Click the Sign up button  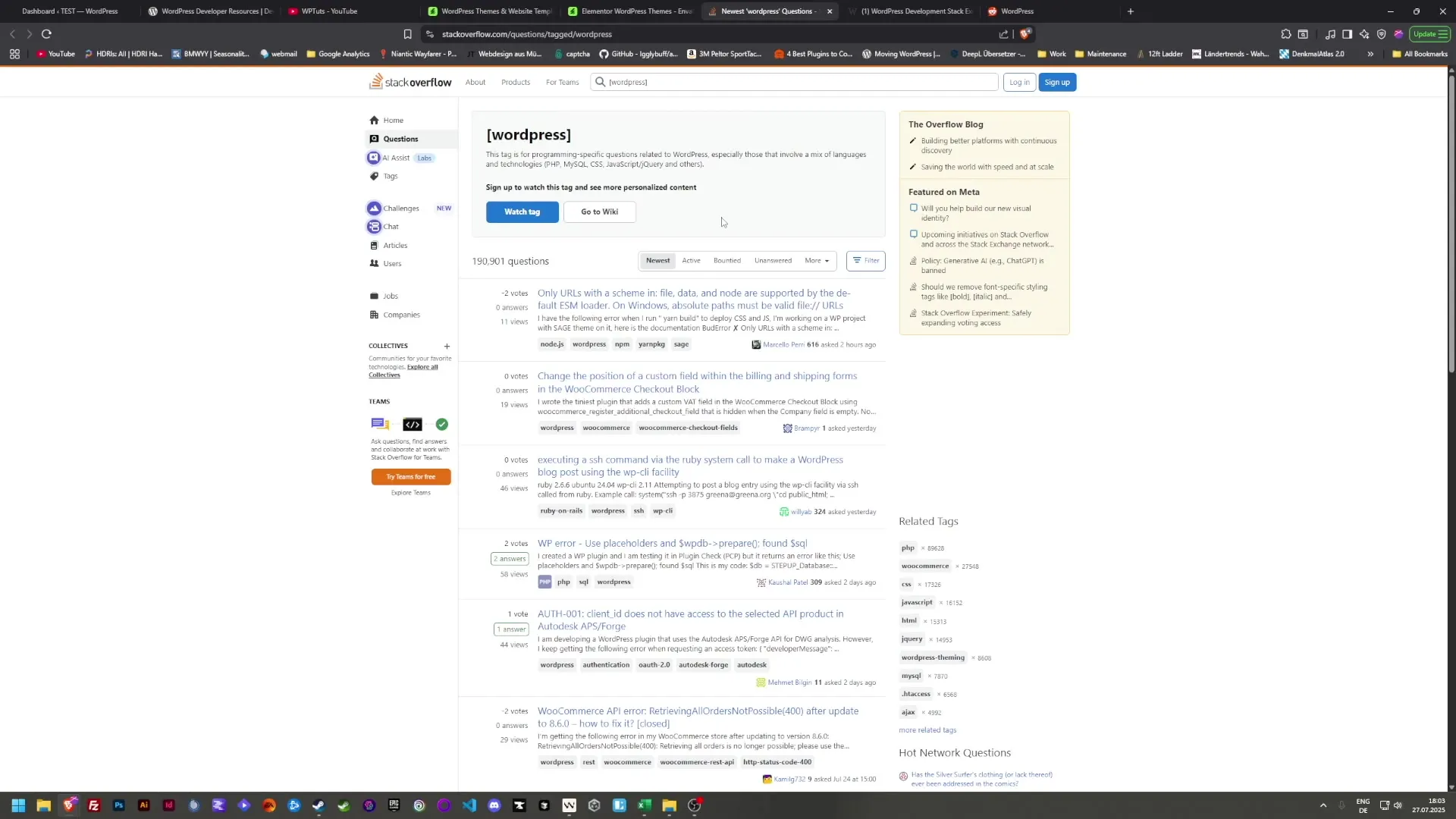(1057, 82)
